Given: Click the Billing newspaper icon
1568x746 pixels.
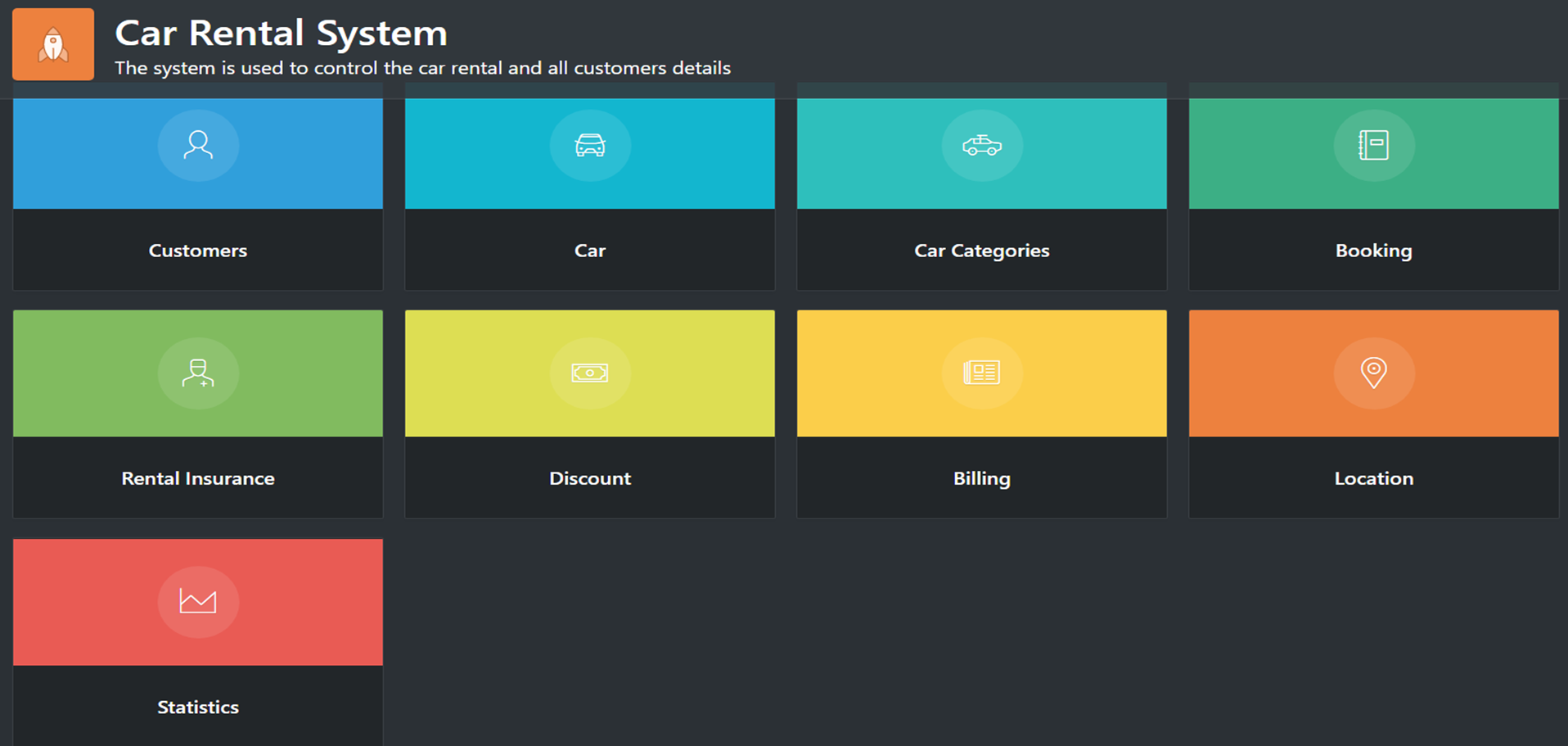Looking at the screenshot, I should 981,373.
